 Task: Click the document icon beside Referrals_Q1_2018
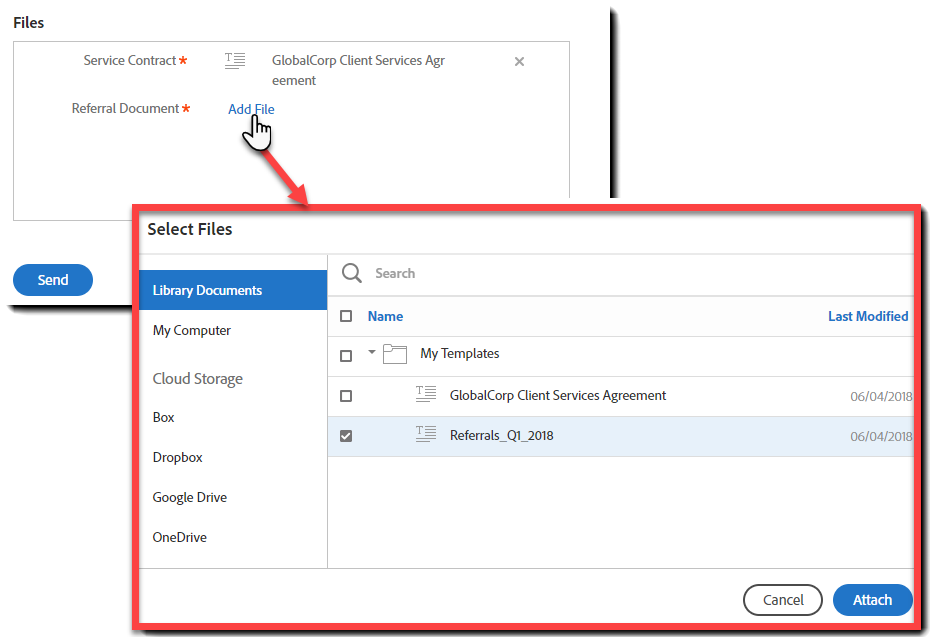pos(425,435)
